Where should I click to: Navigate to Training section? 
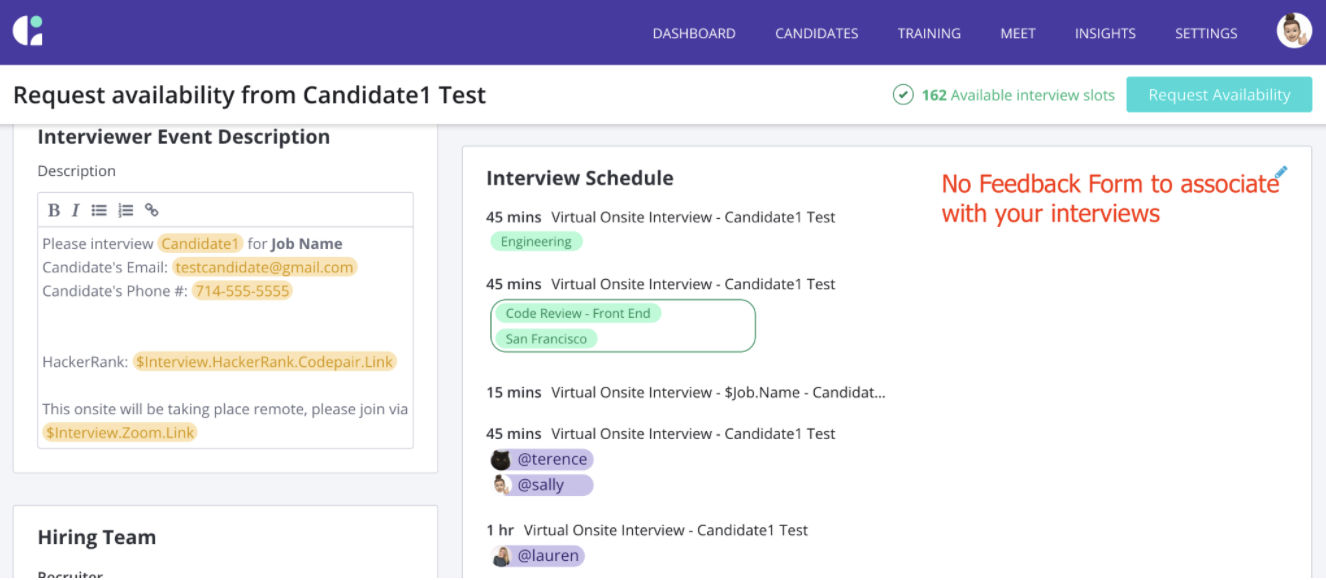929,33
